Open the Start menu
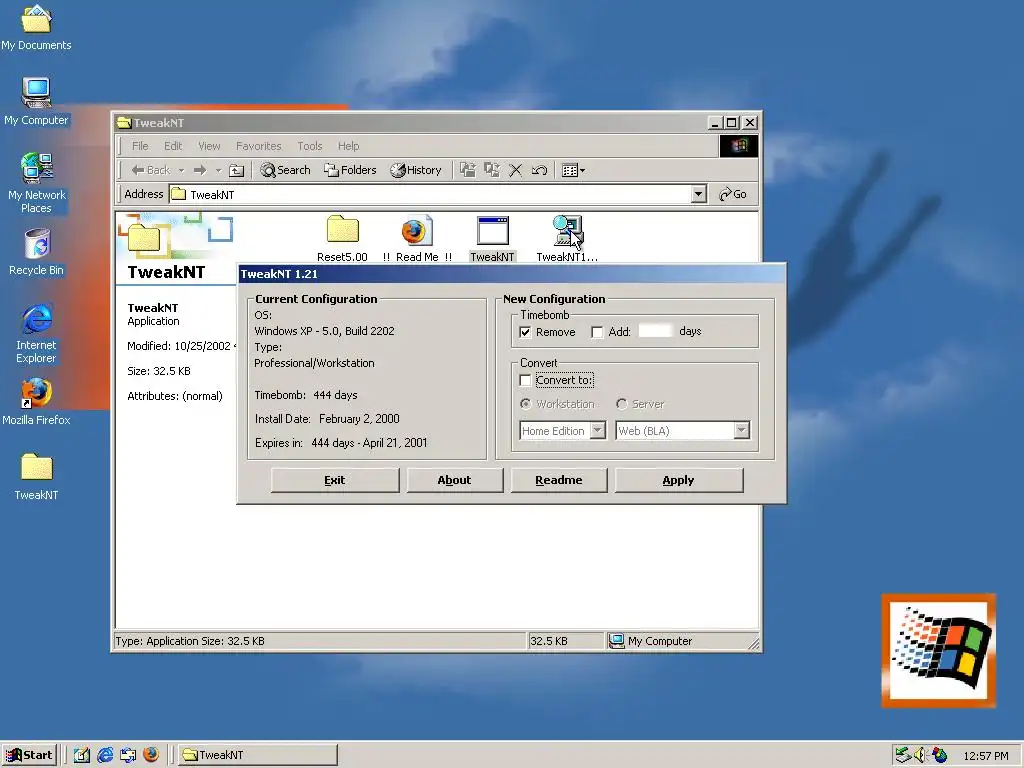Screen dimensions: 1024x768 (x=29, y=755)
